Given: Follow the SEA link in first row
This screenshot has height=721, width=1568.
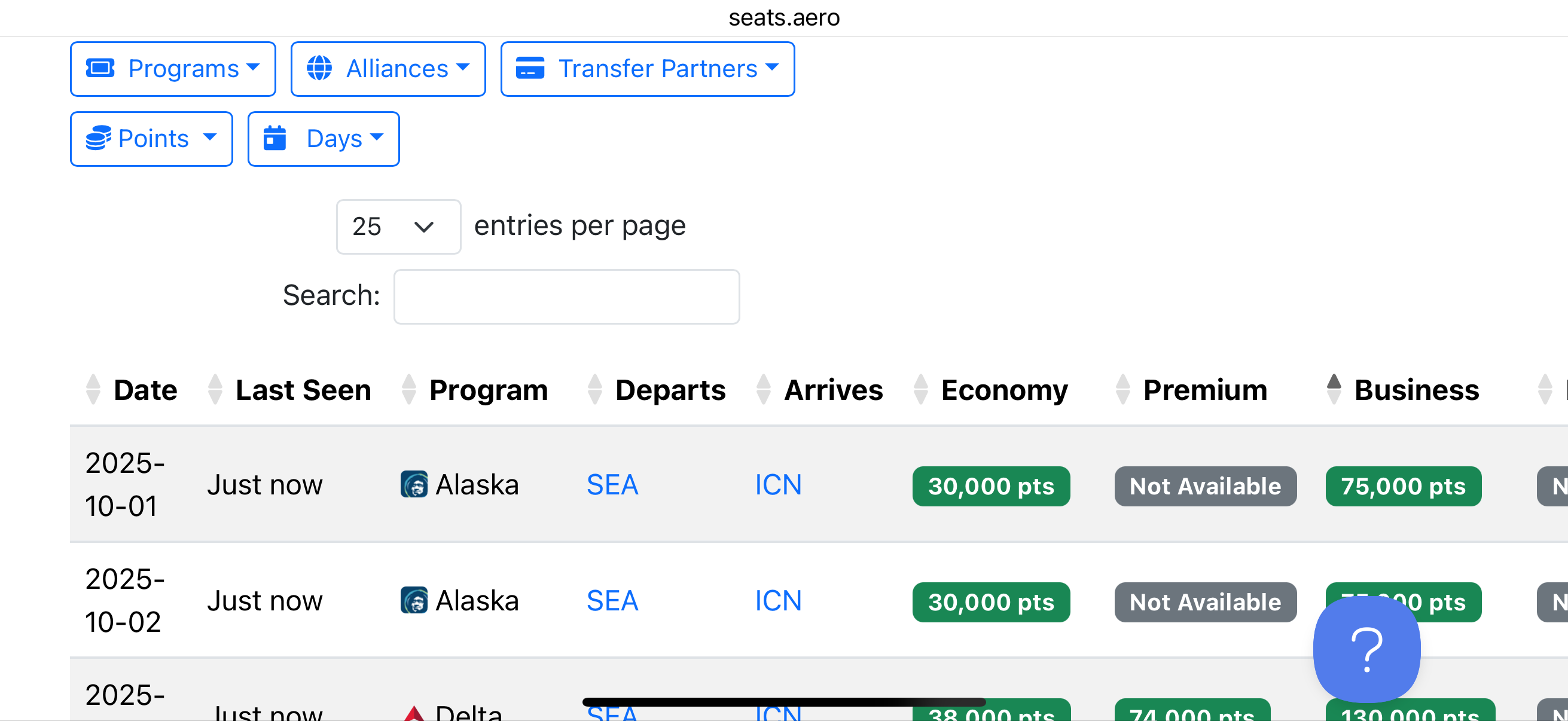Looking at the screenshot, I should [x=612, y=485].
